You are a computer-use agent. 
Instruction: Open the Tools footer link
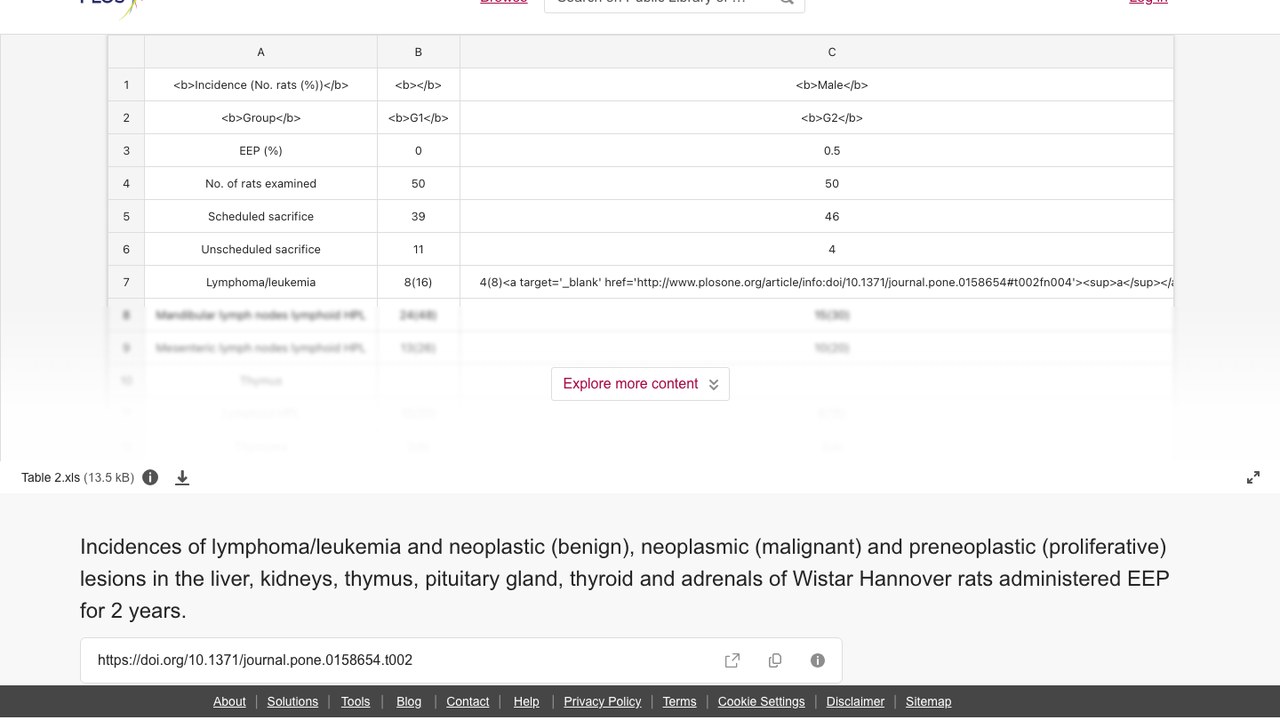pos(355,702)
